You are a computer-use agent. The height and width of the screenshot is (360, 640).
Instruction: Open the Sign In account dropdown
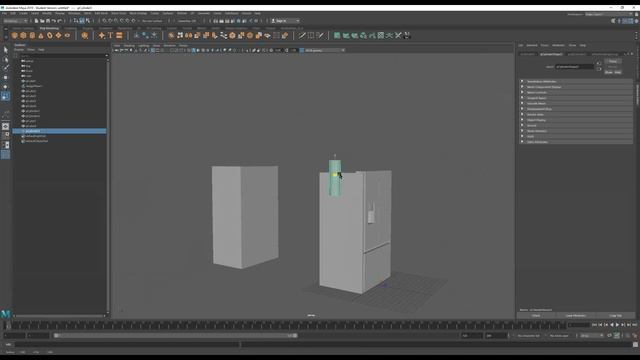coord(286,21)
